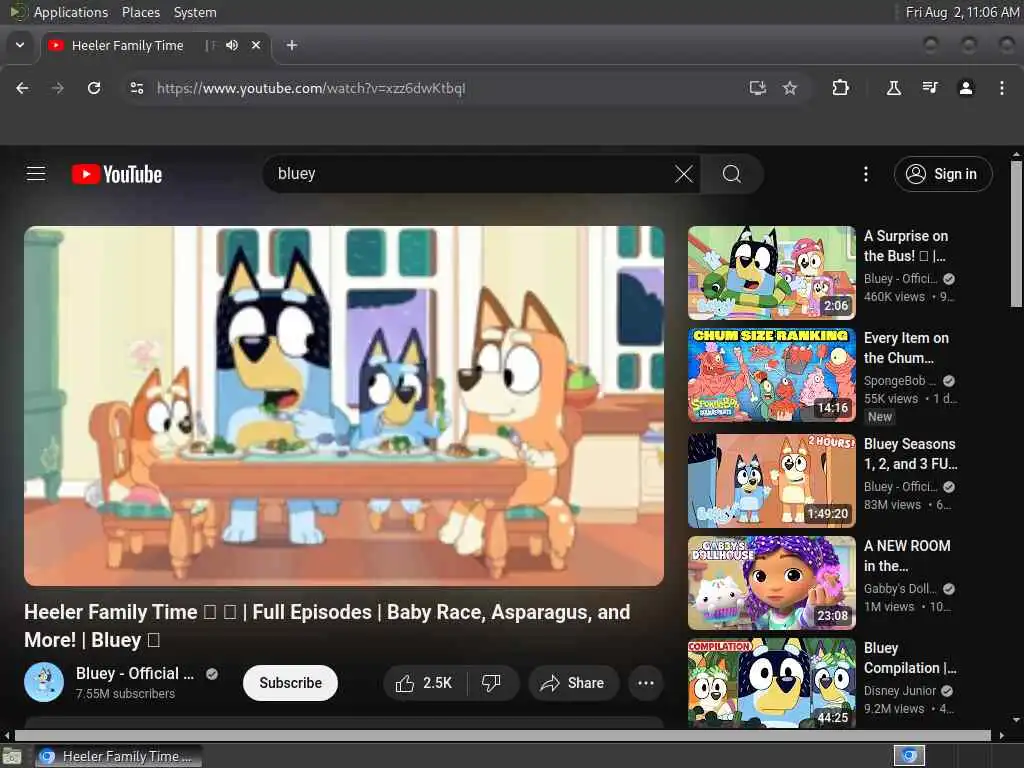The image size is (1024, 768).
Task: Click the main video player
Action: 344,406
